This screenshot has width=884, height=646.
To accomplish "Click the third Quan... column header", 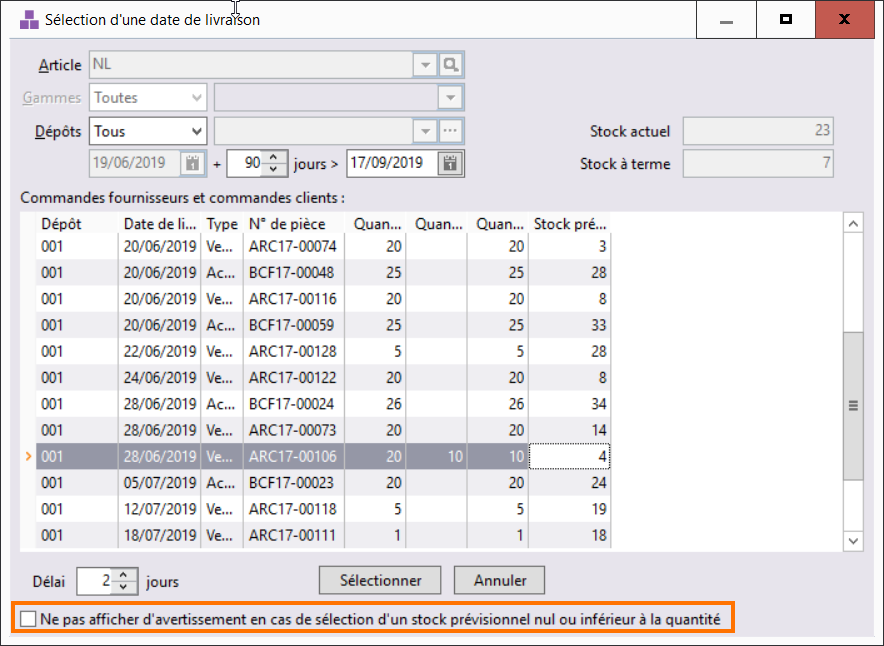I will 498,224.
